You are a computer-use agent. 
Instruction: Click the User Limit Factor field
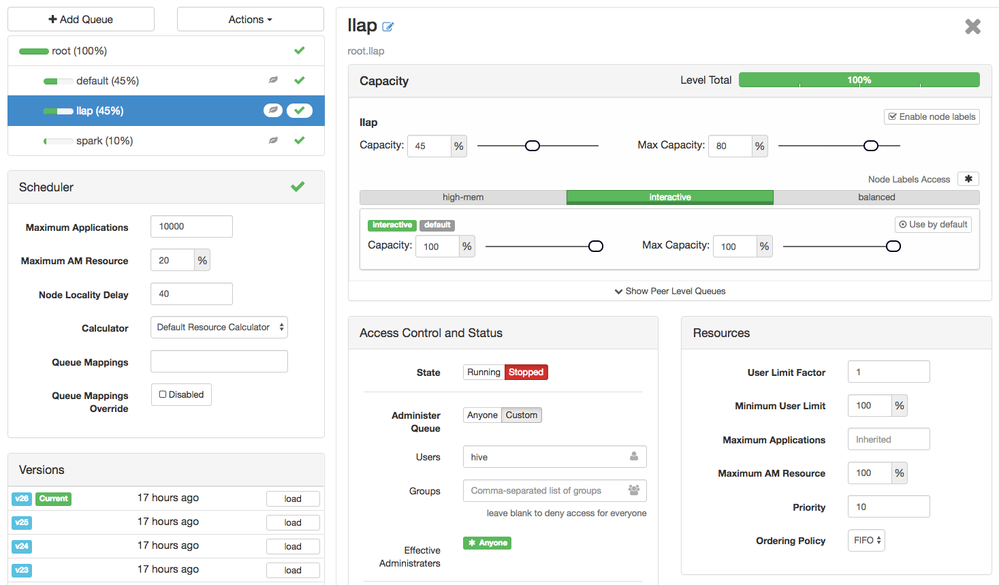889,372
